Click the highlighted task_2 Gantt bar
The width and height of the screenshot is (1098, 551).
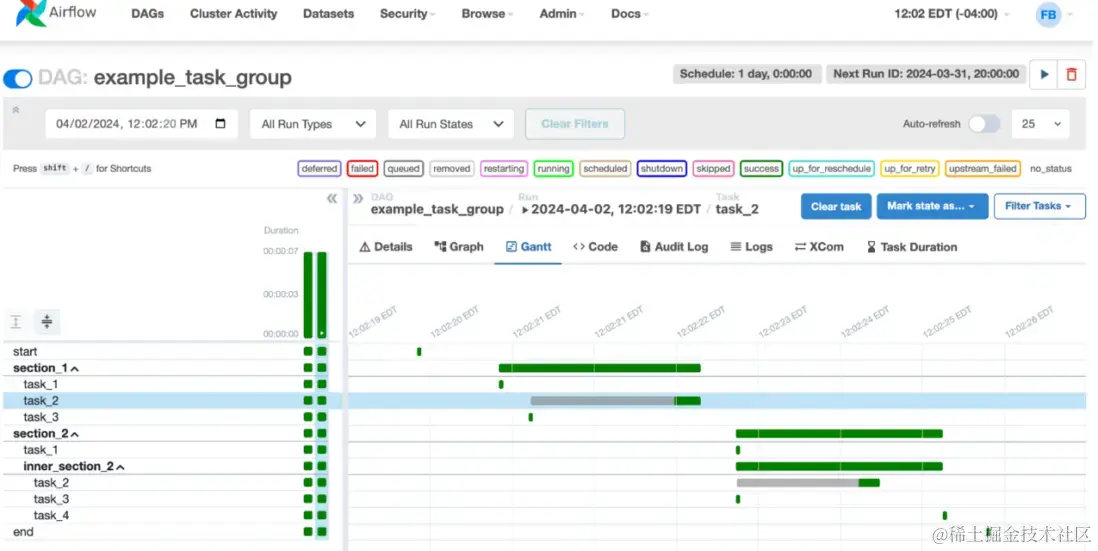point(616,401)
